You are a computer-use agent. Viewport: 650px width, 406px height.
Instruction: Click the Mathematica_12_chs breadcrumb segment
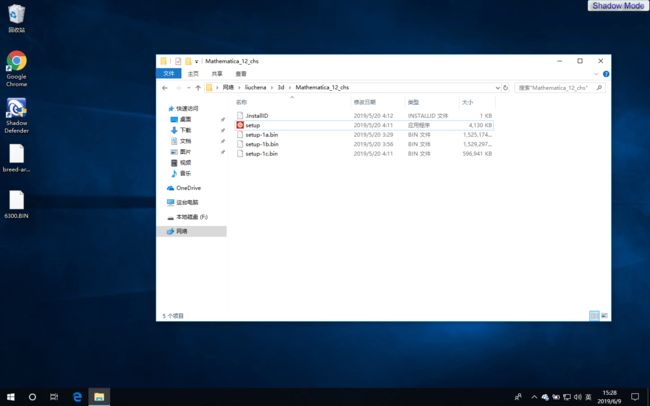tap(322, 88)
